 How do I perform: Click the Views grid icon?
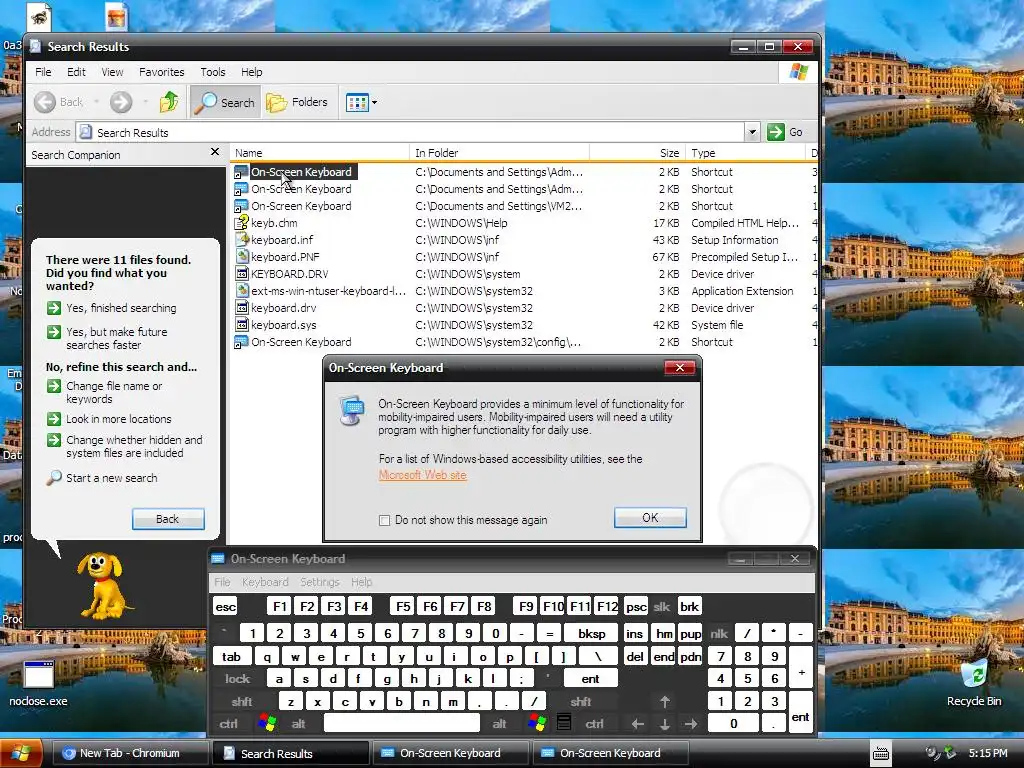pyautogui.click(x=357, y=103)
